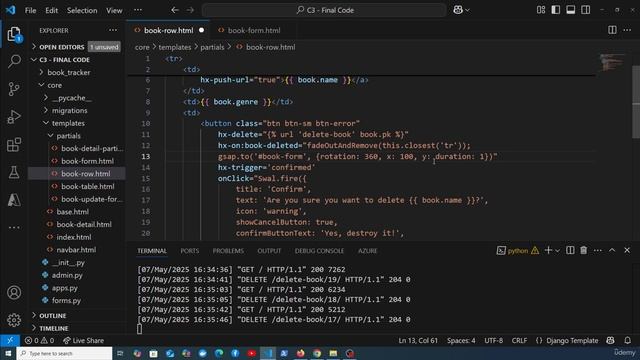The image size is (640, 360).
Task: Toggle the secondary side bar
Action: pos(586,10)
